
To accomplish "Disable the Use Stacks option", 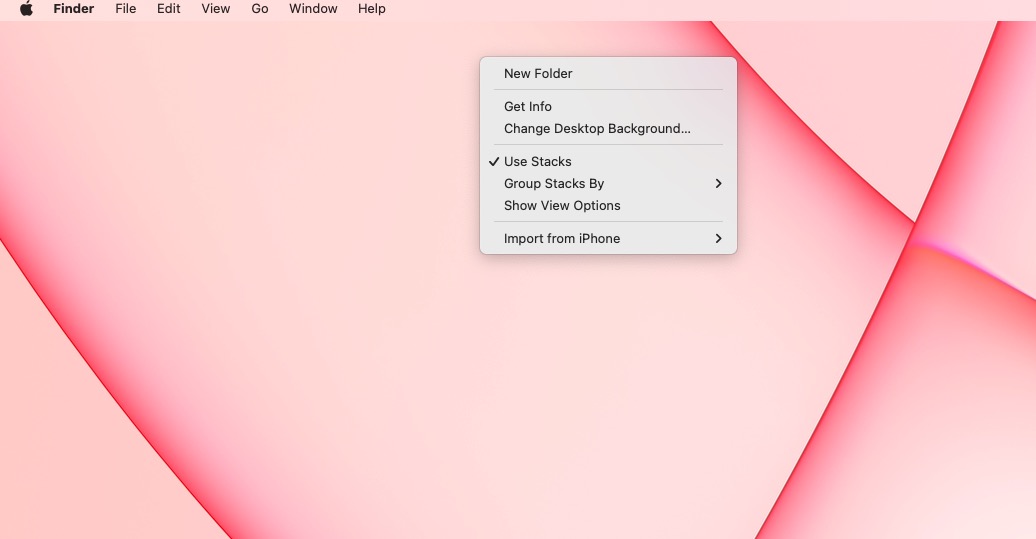I will tap(538, 161).
